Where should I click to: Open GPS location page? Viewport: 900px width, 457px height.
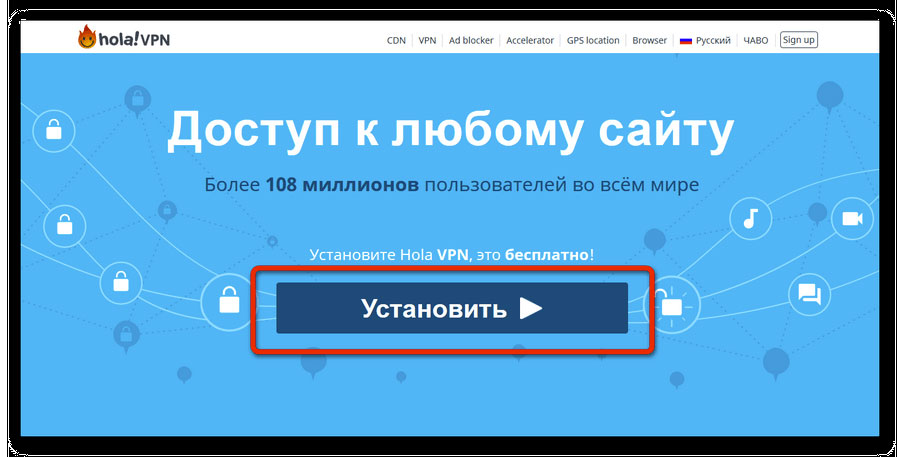593,40
